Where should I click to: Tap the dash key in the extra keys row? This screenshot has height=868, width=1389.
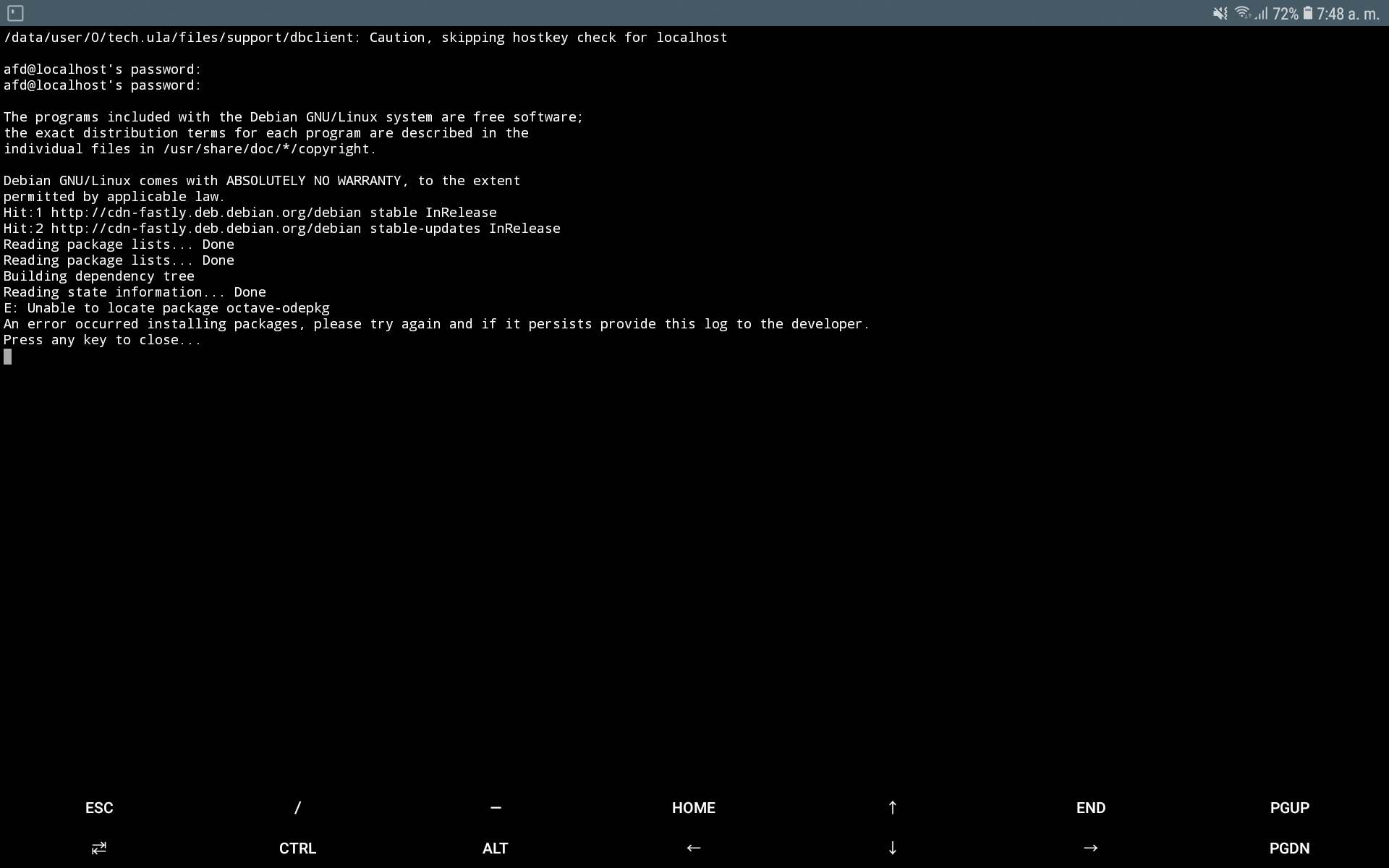click(x=496, y=808)
